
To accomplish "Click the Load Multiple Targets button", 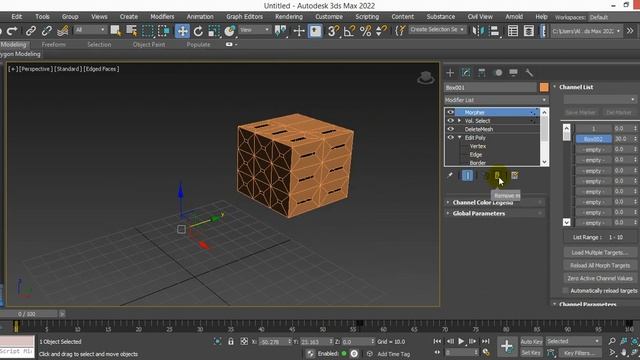I will [600, 253].
